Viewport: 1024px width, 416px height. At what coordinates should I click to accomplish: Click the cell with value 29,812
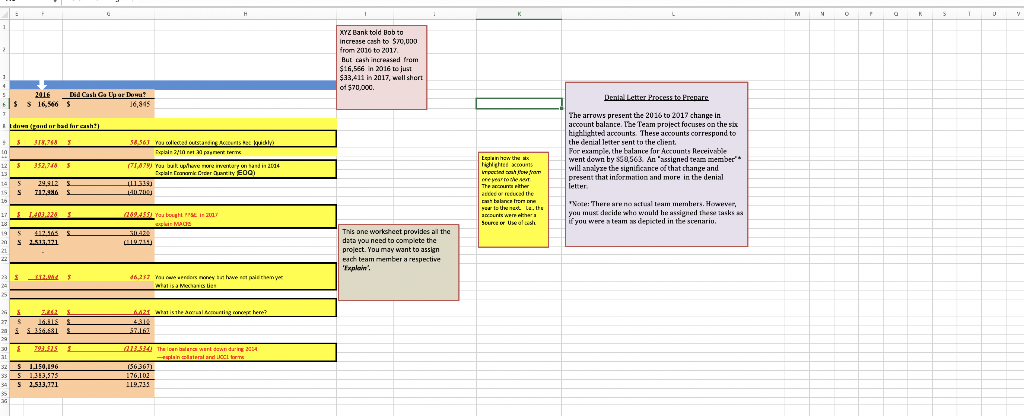click(x=49, y=186)
